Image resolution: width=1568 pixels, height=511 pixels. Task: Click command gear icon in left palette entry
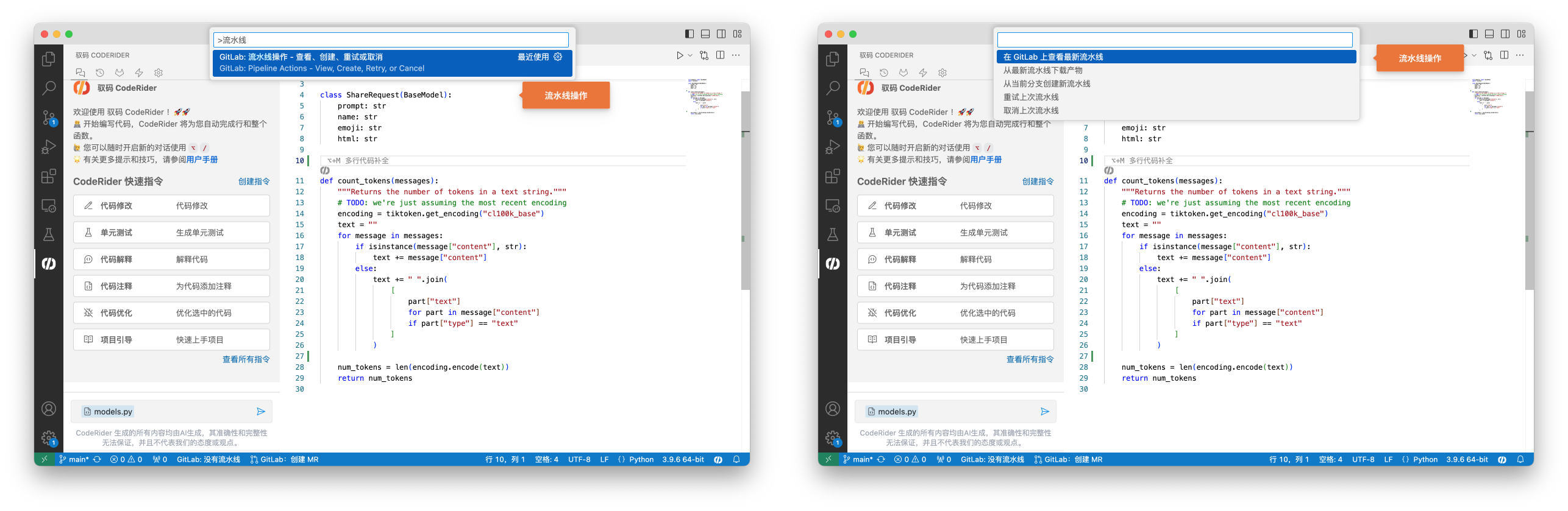tap(558, 57)
